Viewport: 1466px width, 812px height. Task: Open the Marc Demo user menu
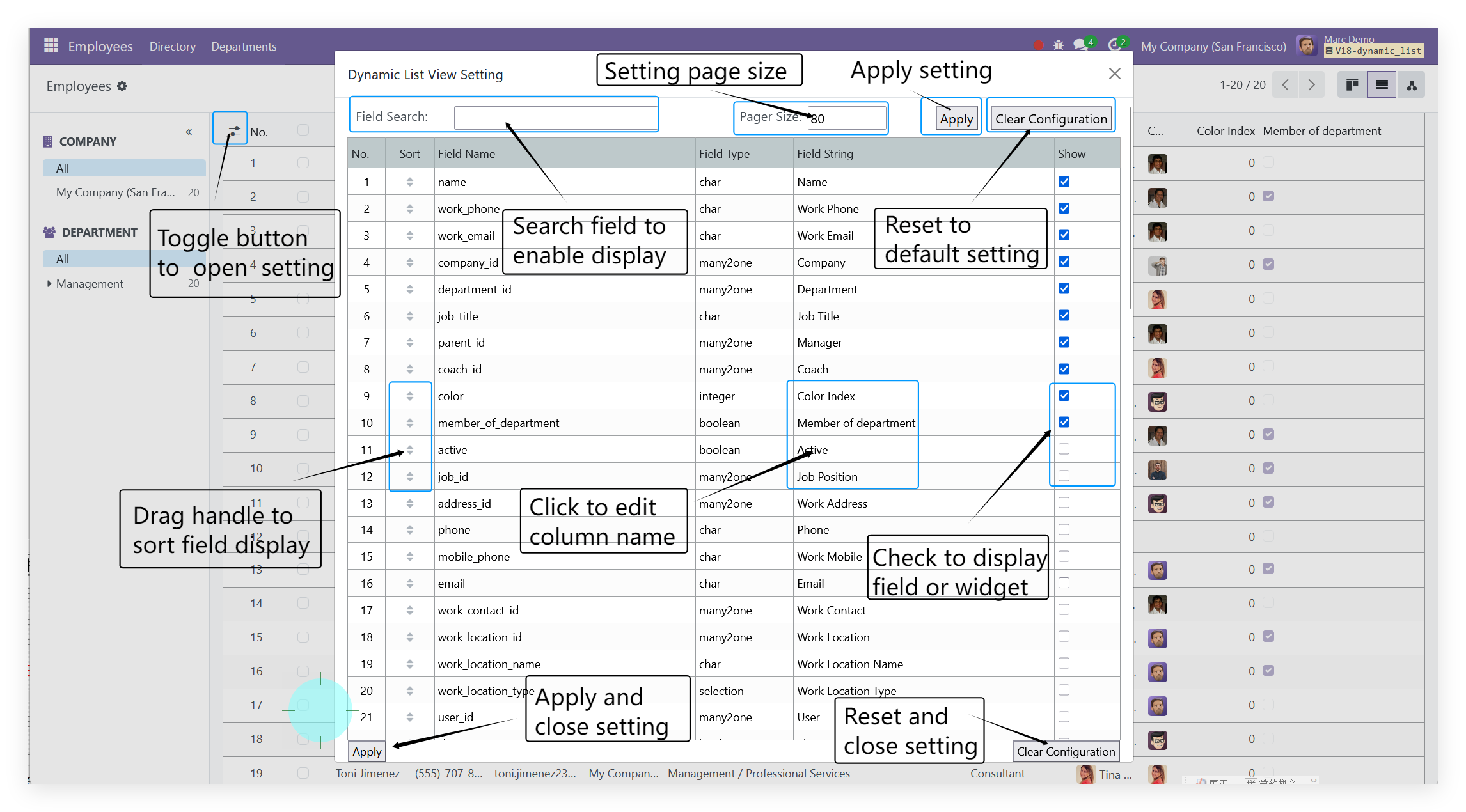pos(1360,45)
